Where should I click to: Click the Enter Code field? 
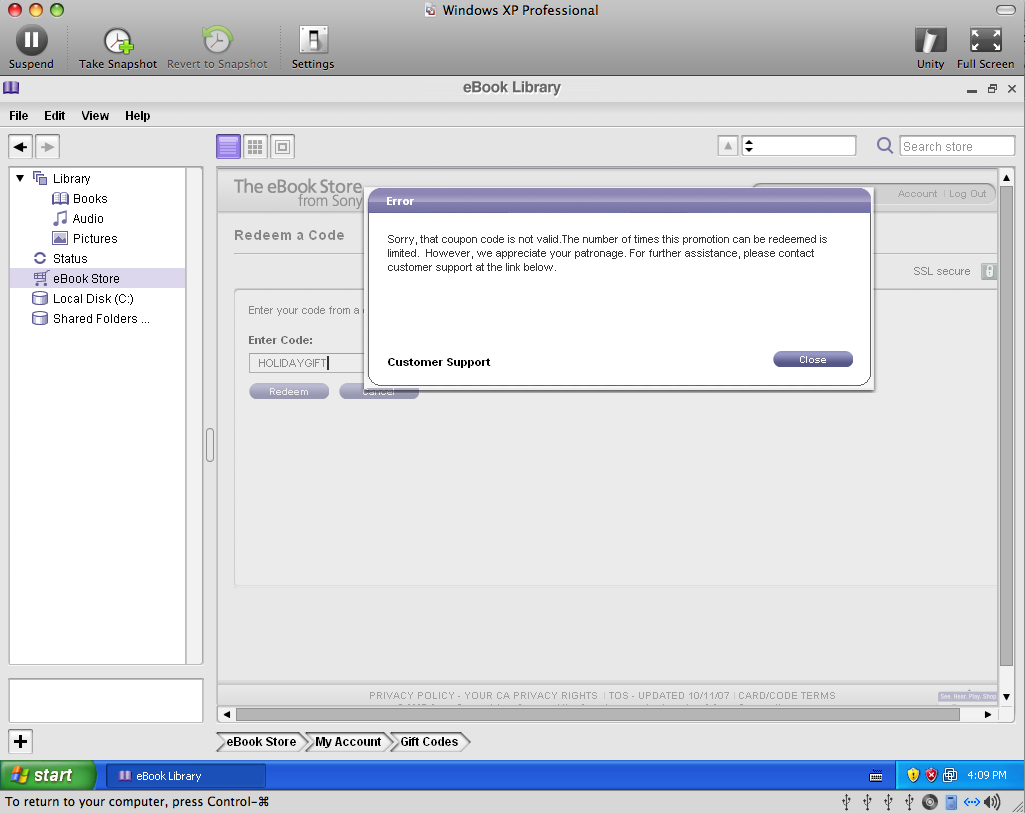pyautogui.click(x=306, y=363)
